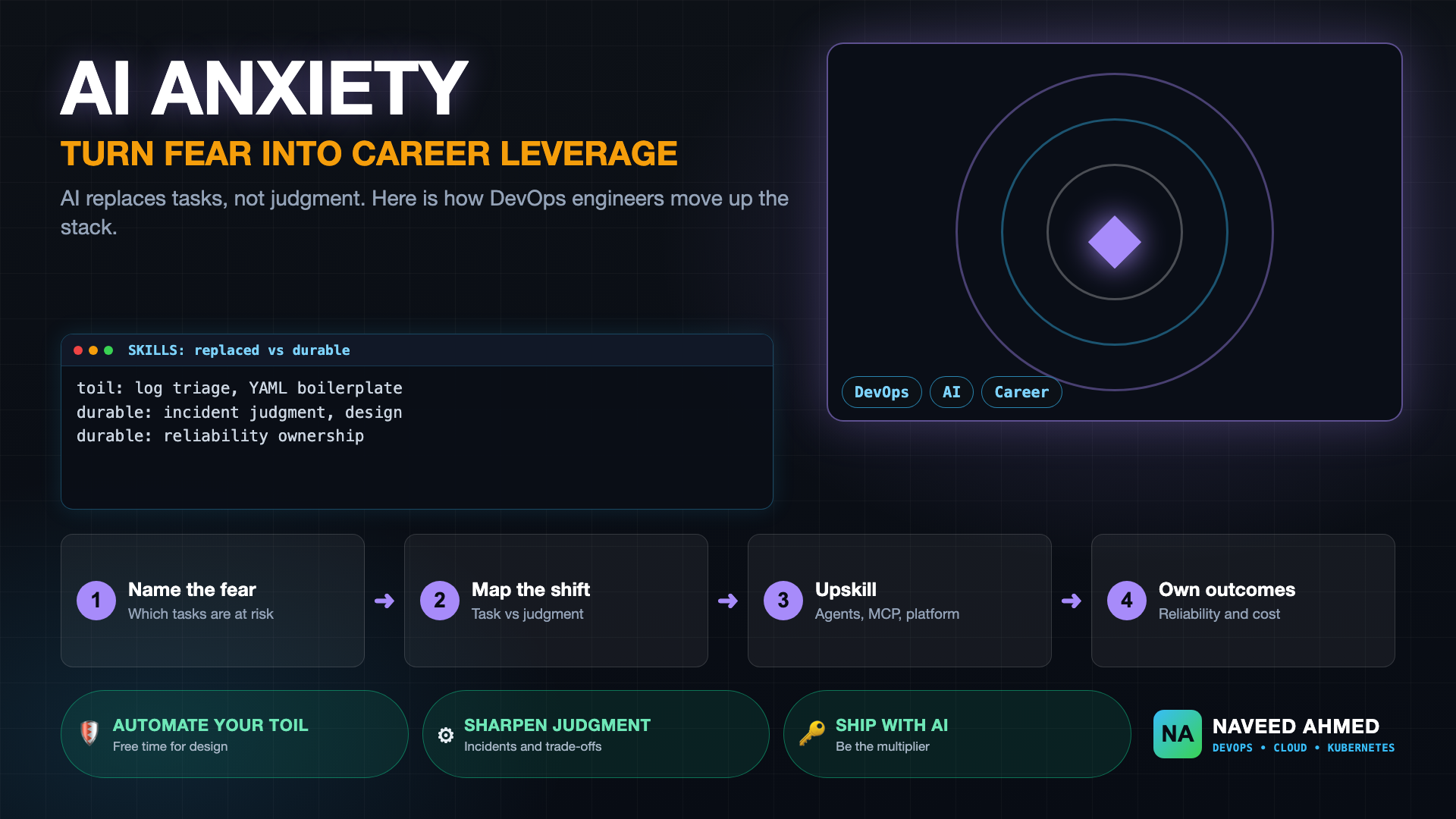Click the text 'Be the multiplier'
Screen dimensions: 1456x819
click(882, 746)
